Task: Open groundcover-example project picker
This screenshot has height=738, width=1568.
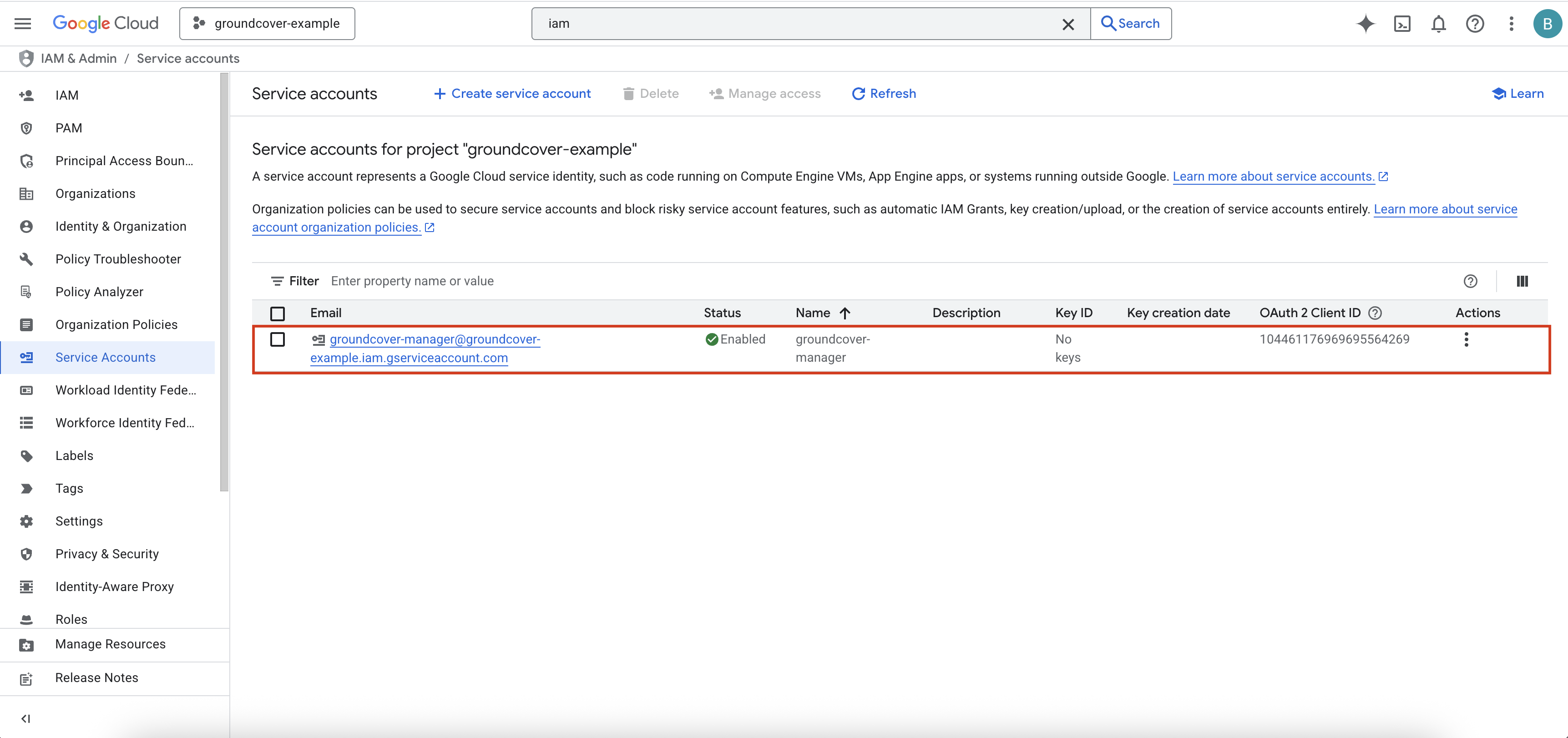Action: [x=267, y=24]
